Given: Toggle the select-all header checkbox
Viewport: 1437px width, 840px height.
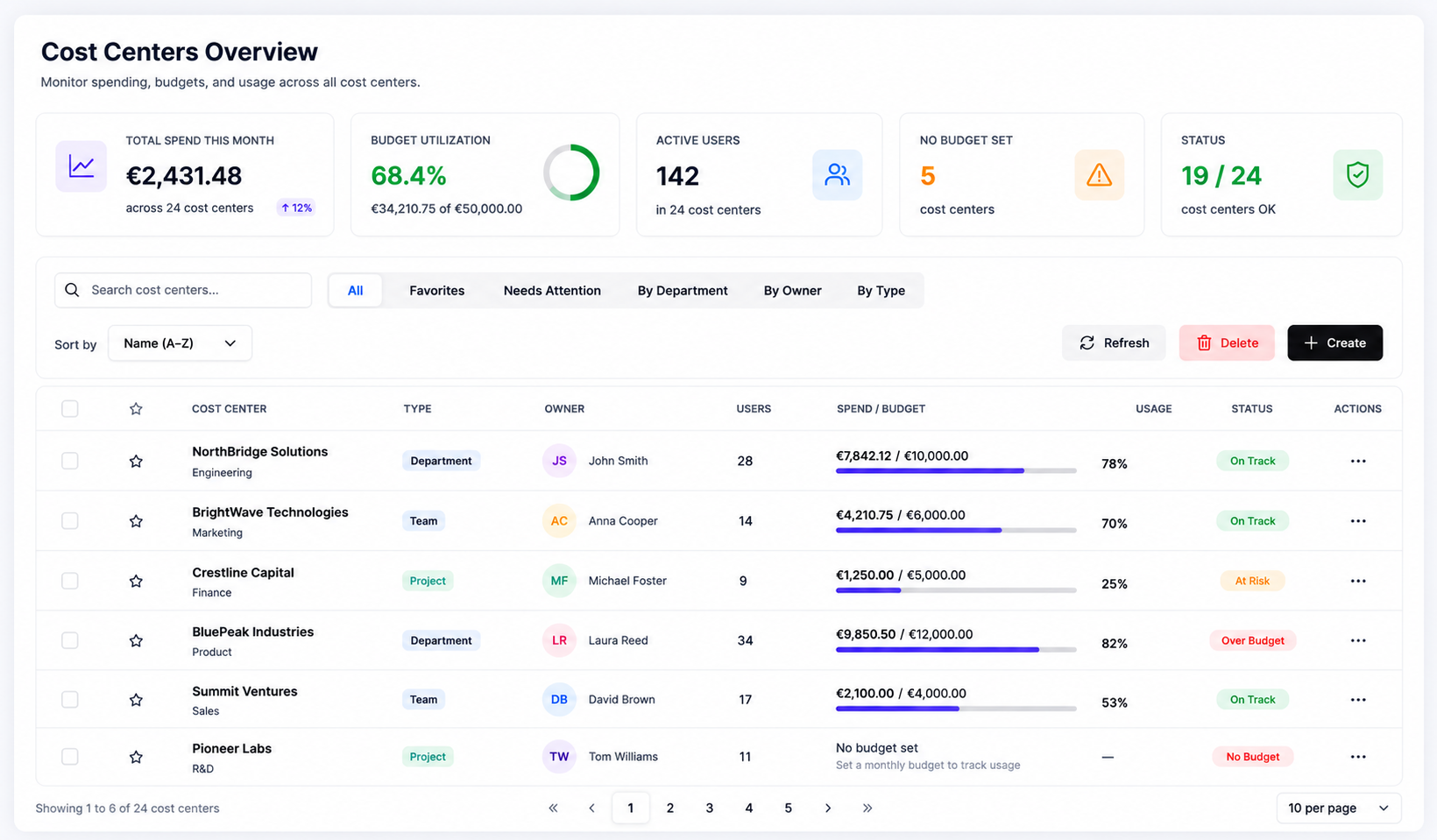Looking at the screenshot, I should (x=70, y=409).
